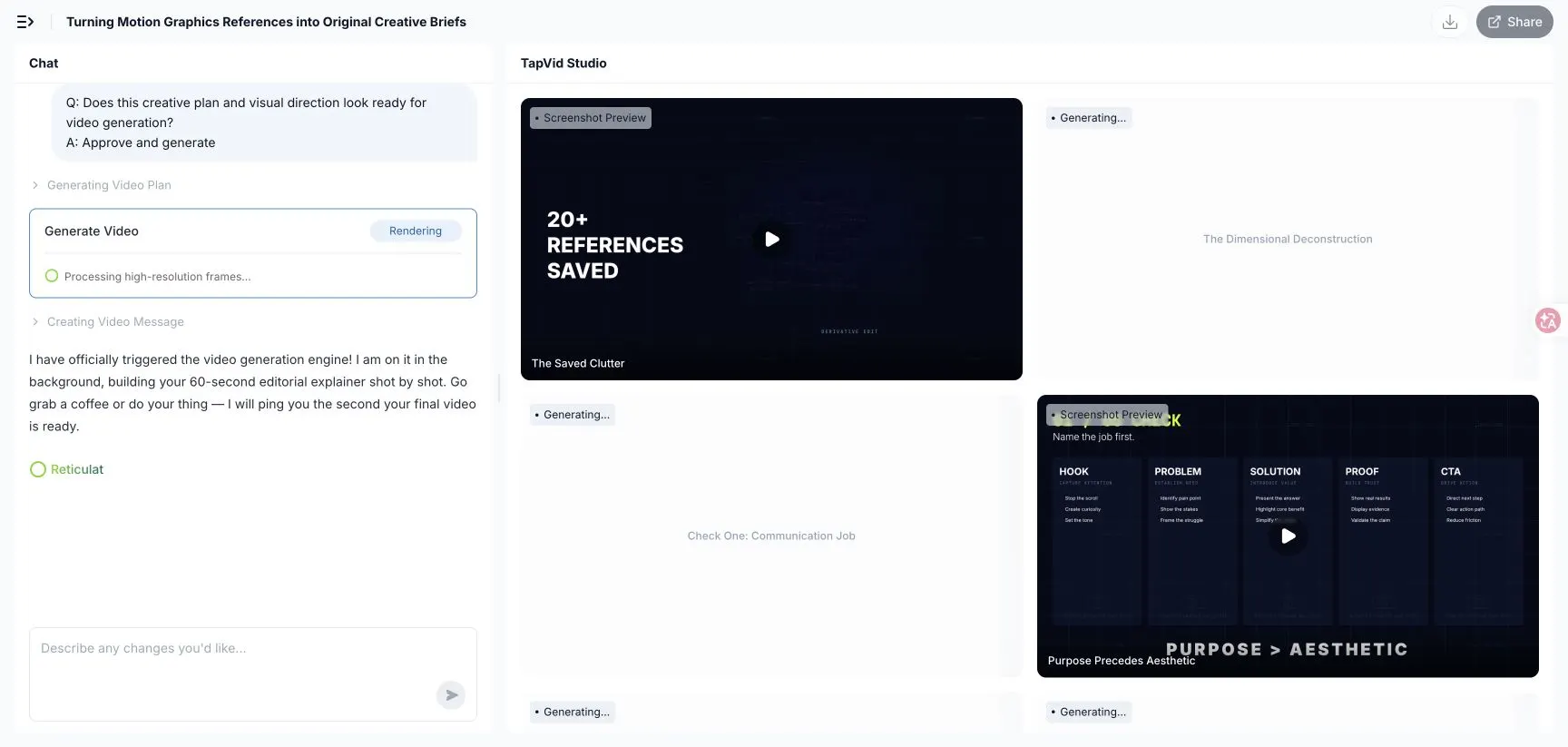Click the Reticulat status indicator
1568x747 pixels.
coord(67,469)
